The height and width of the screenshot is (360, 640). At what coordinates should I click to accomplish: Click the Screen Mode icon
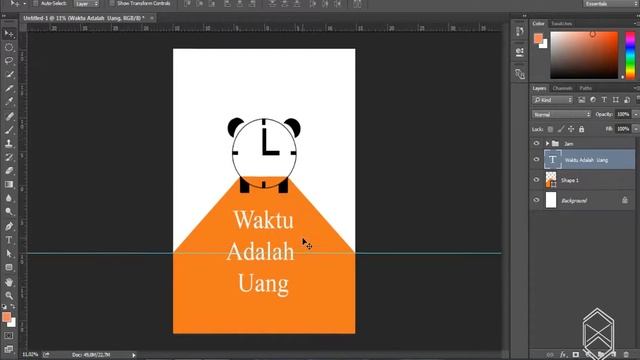pyautogui.click(x=9, y=349)
